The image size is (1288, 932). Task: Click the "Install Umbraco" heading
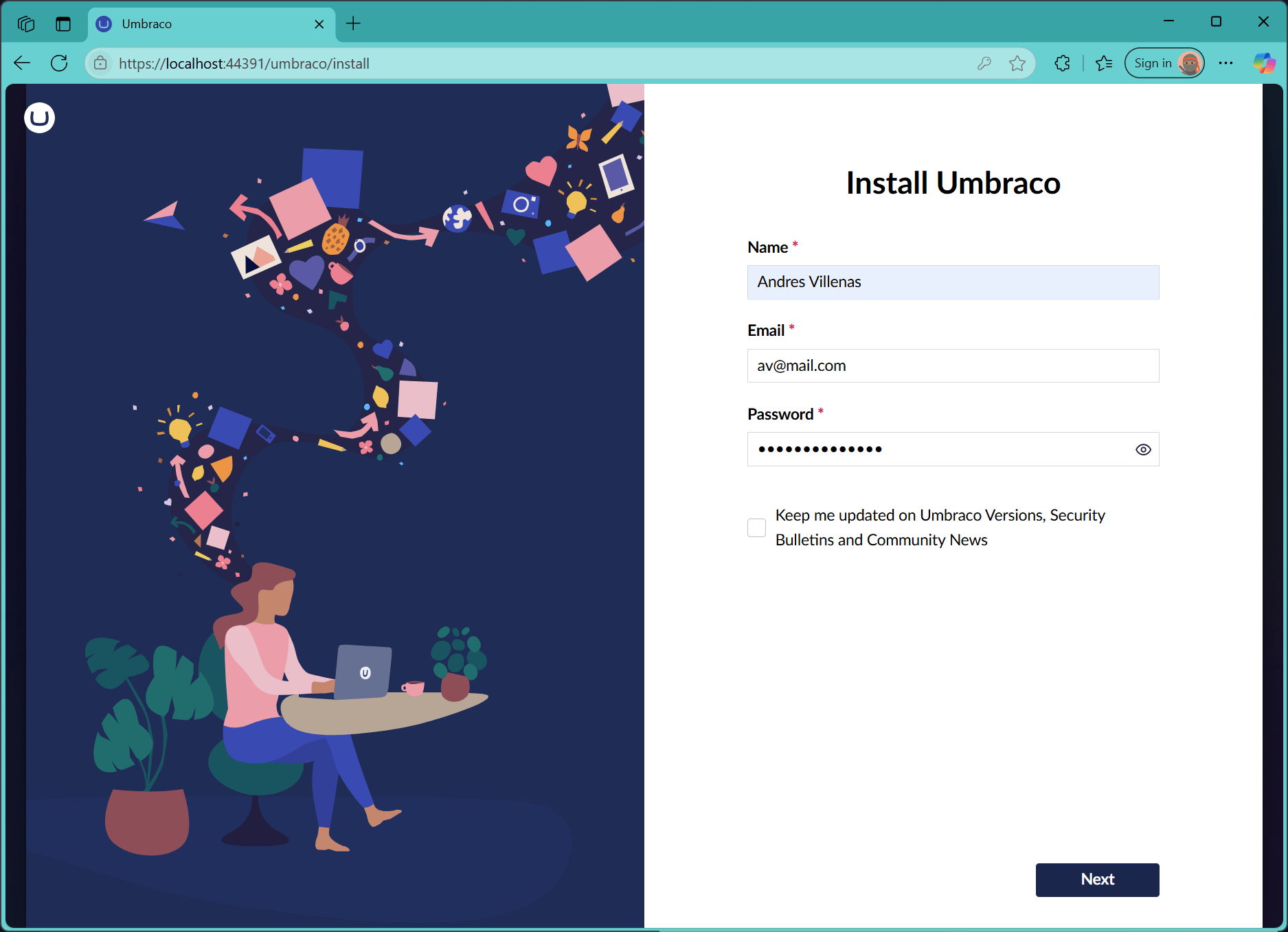(953, 183)
